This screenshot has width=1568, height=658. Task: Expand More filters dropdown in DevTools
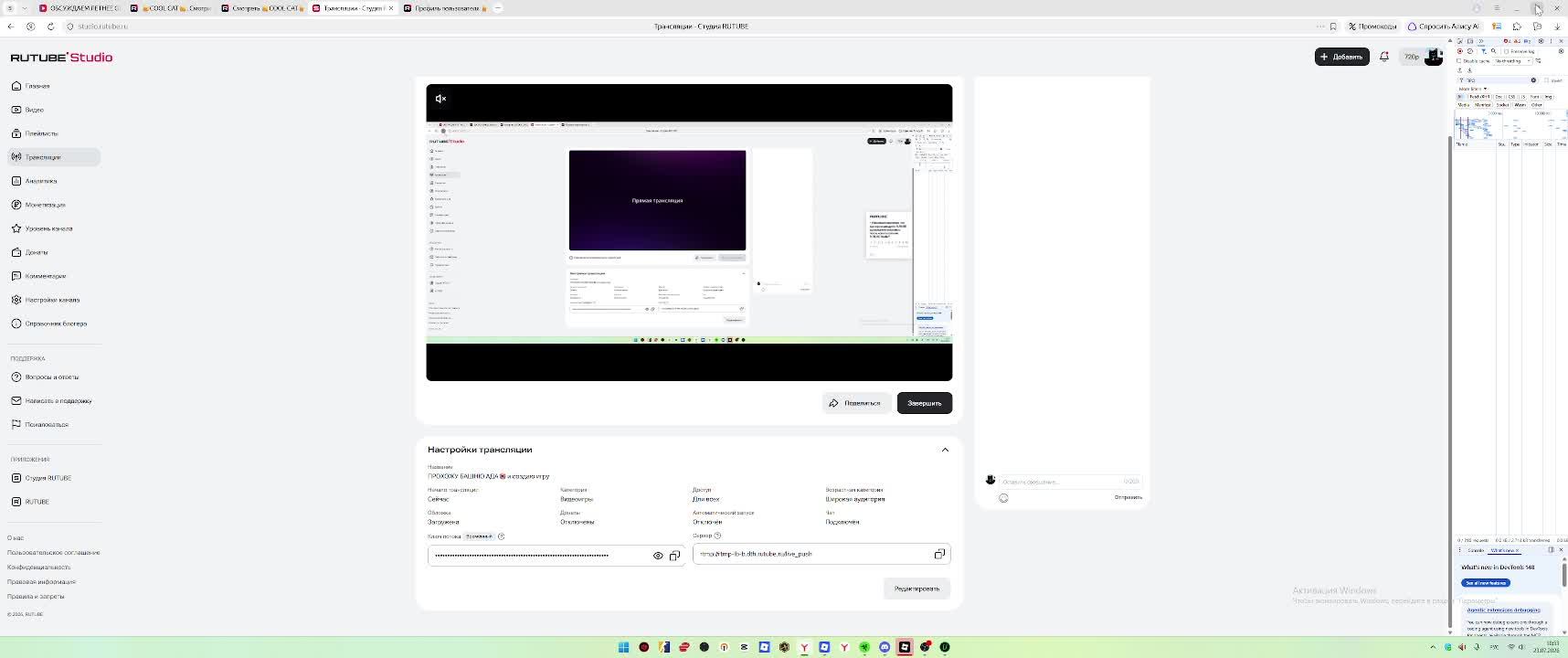tap(1473, 89)
